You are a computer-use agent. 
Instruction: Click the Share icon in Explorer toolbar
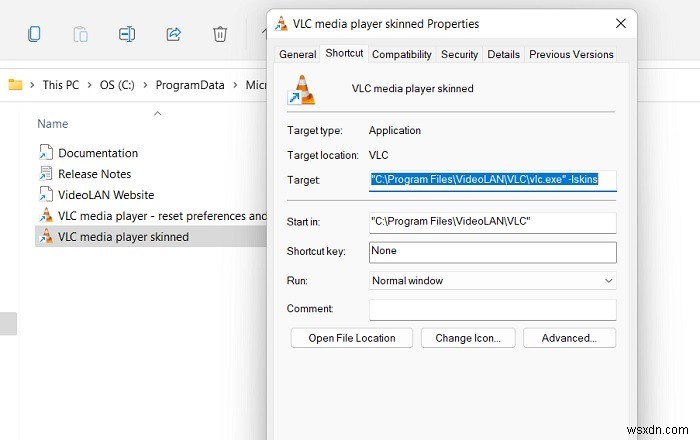(x=173, y=34)
